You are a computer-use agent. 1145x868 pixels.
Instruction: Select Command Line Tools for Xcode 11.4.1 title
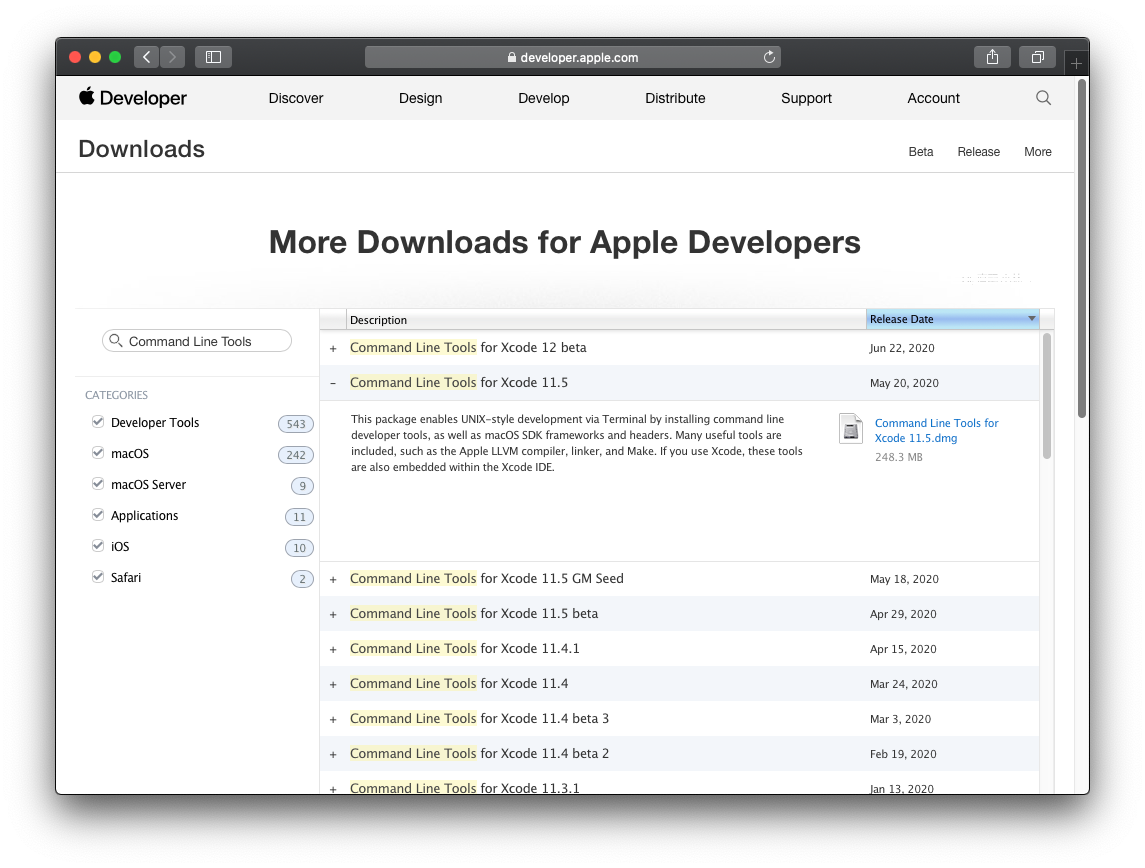[464, 648]
